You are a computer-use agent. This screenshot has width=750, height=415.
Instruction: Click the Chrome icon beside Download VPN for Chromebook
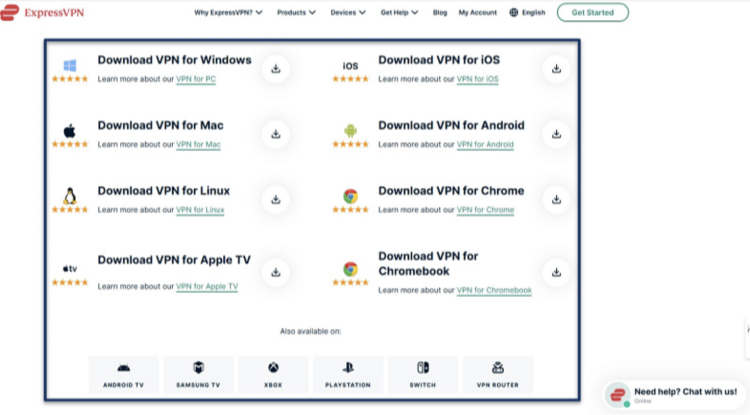pos(350,269)
